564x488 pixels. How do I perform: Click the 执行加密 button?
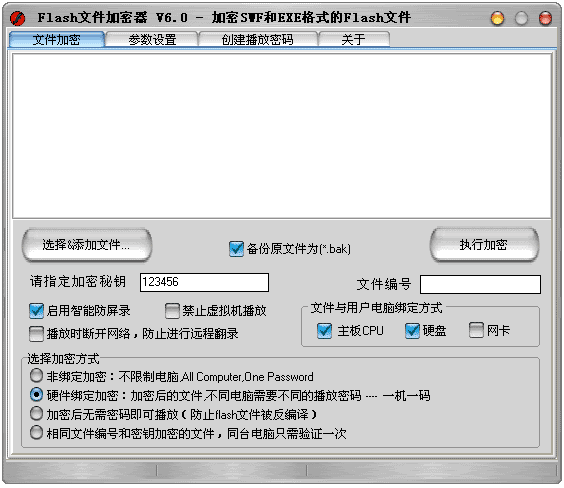[484, 245]
